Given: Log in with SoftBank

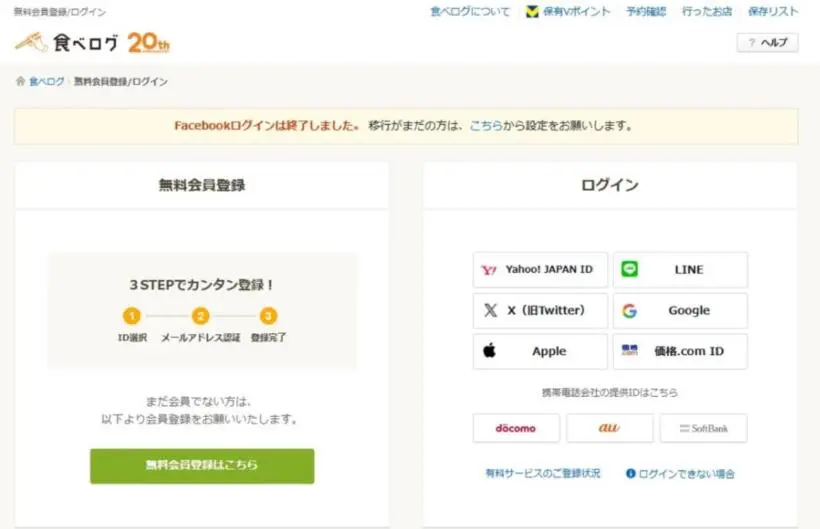Looking at the screenshot, I should pos(703,428).
